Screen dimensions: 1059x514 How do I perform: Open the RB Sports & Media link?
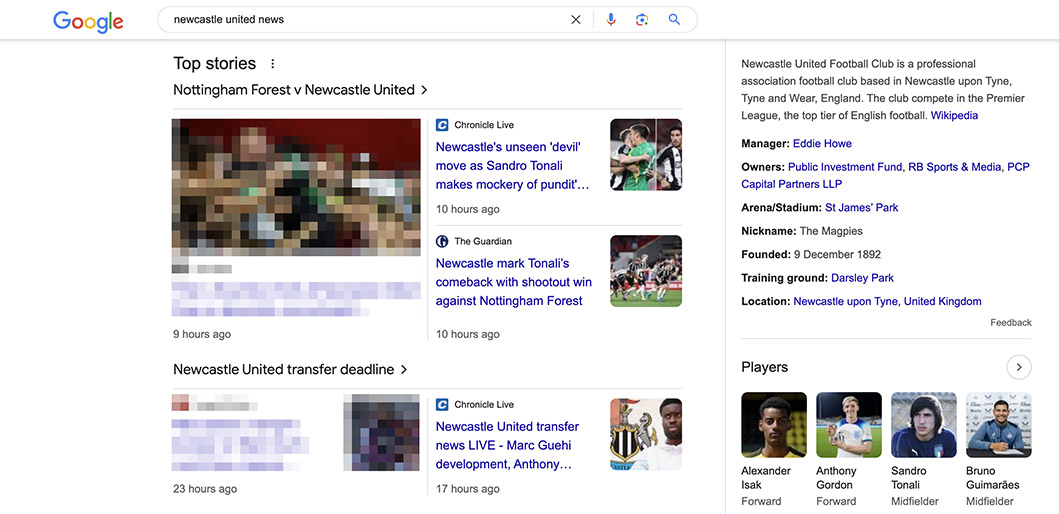point(954,167)
